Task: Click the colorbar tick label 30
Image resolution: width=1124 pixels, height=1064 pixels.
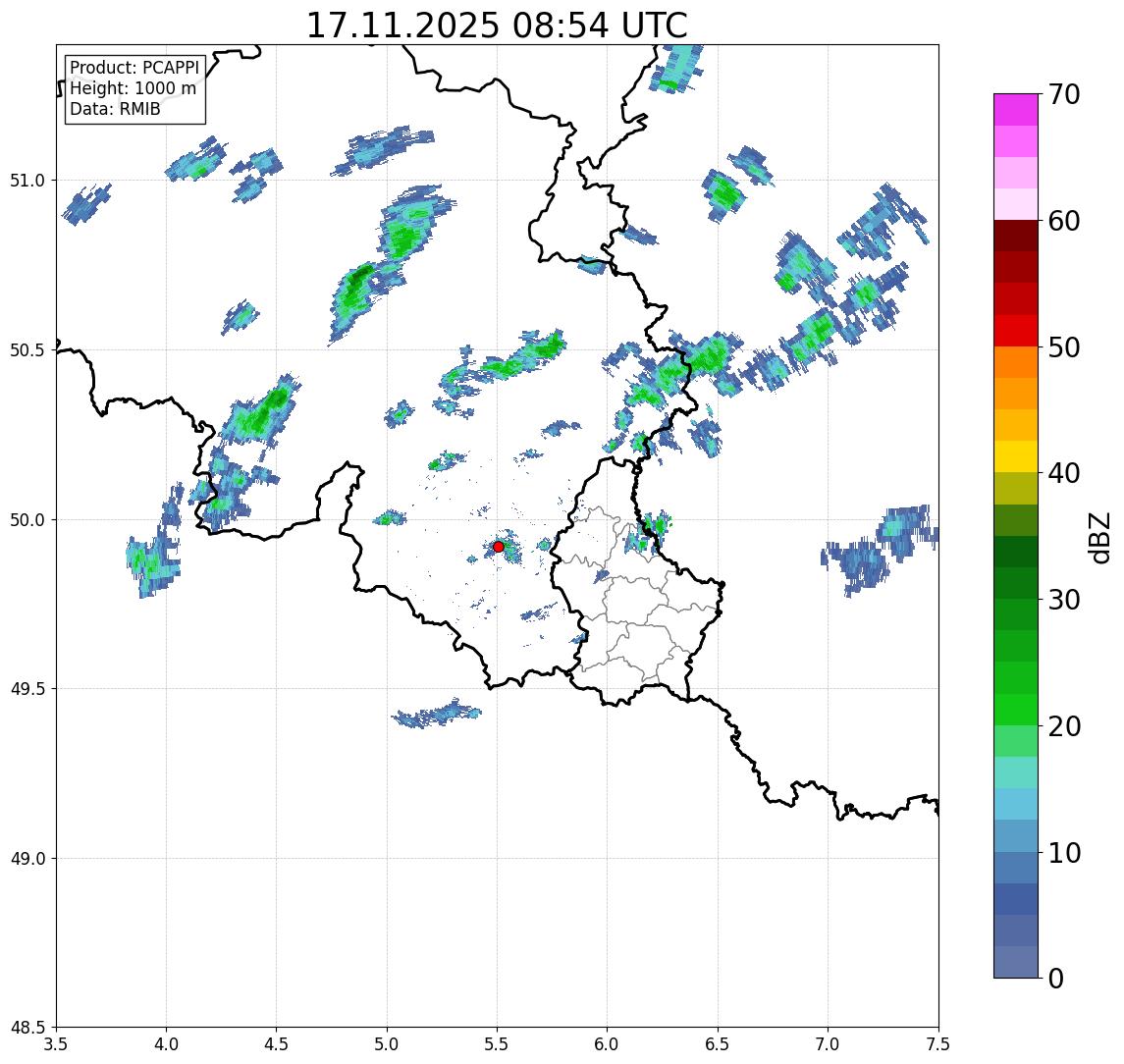Action: (1064, 600)
